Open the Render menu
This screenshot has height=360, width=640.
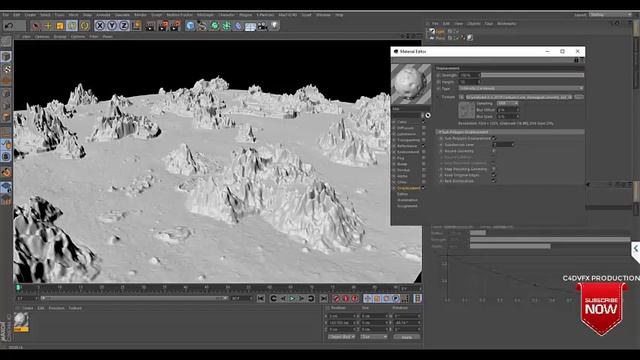pyautogui.click(x=140, y=15)
